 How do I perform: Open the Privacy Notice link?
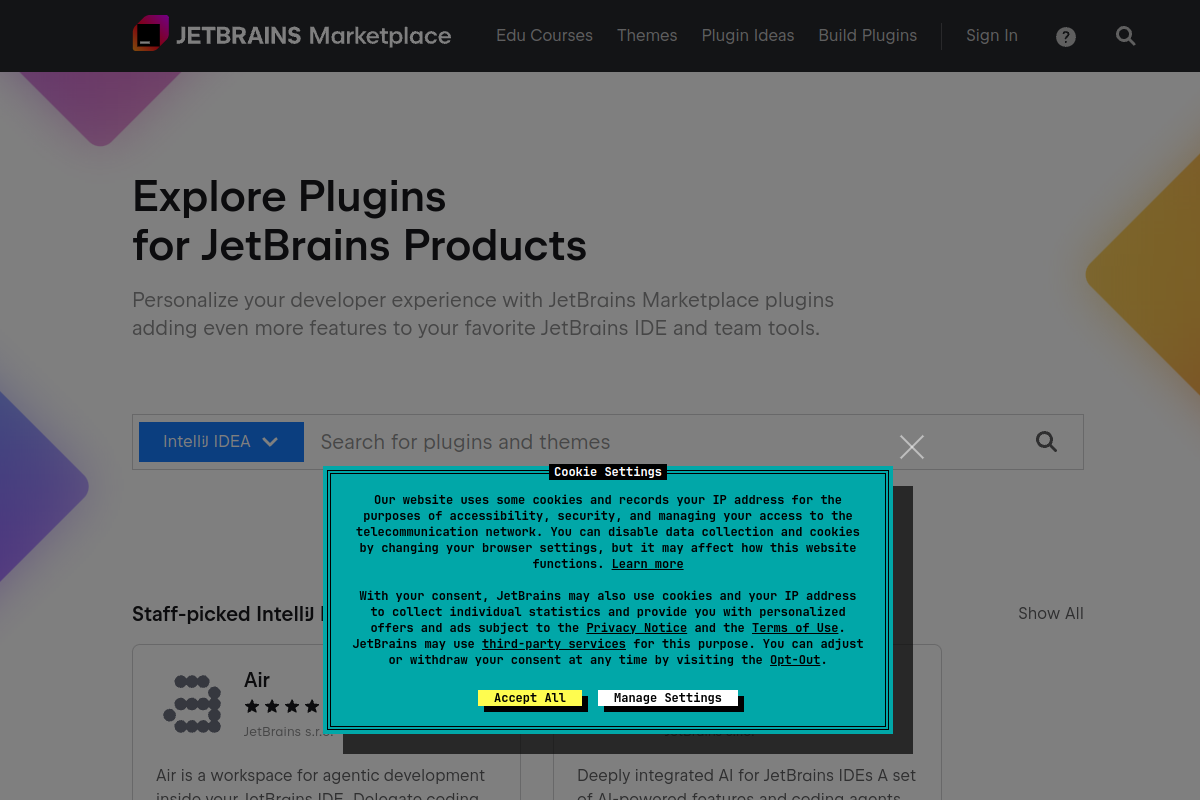pyautogui.click(x=637, y=628)
